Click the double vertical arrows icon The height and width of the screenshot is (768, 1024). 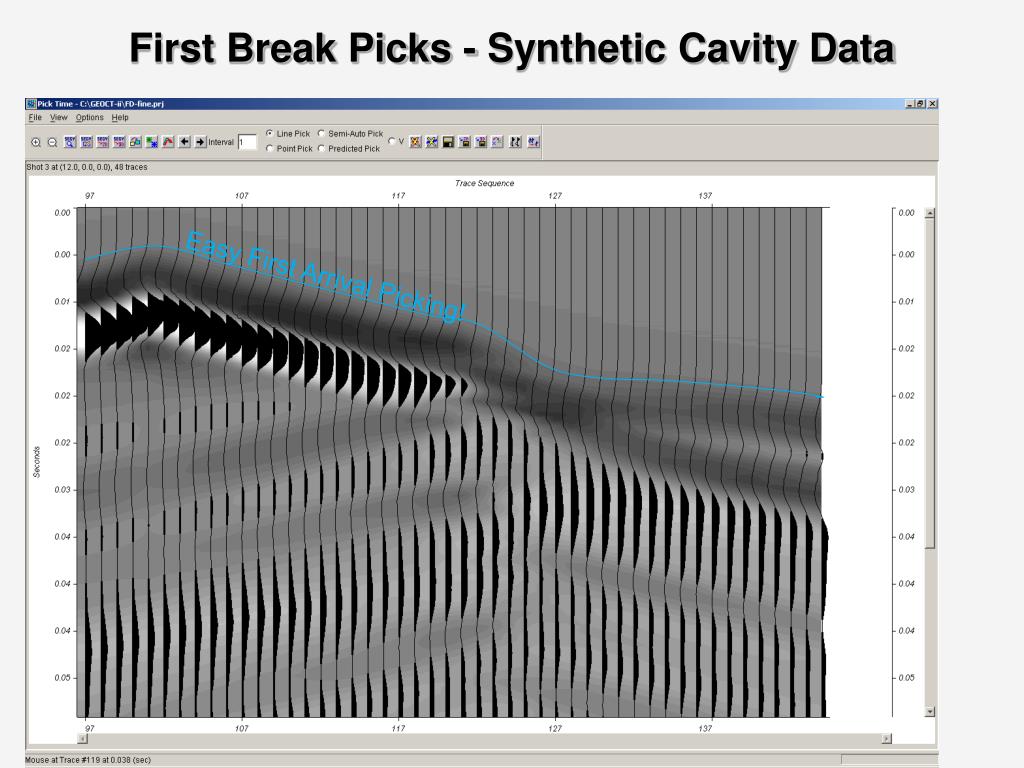[515, 142]
